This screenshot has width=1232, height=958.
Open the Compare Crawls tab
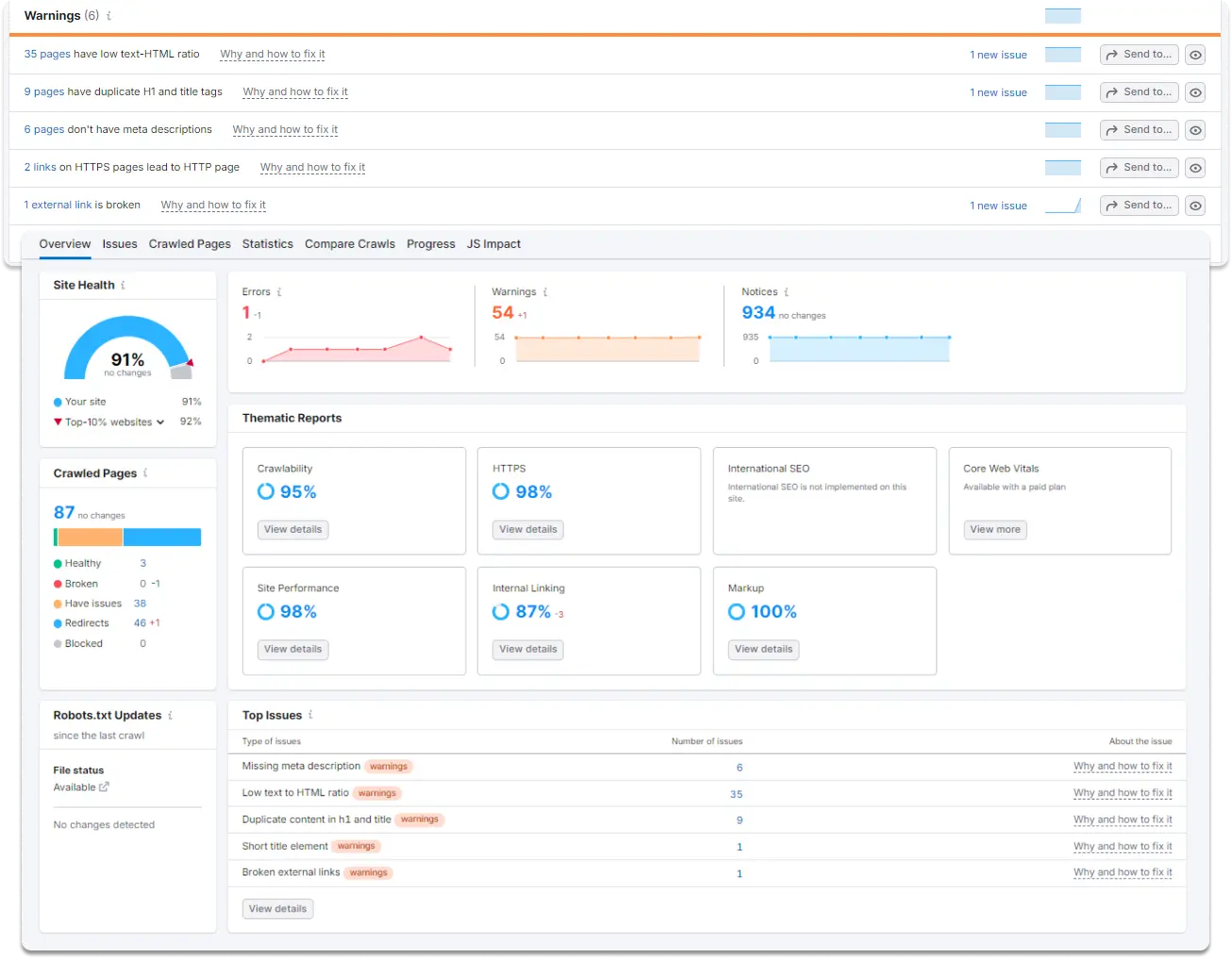350,244
